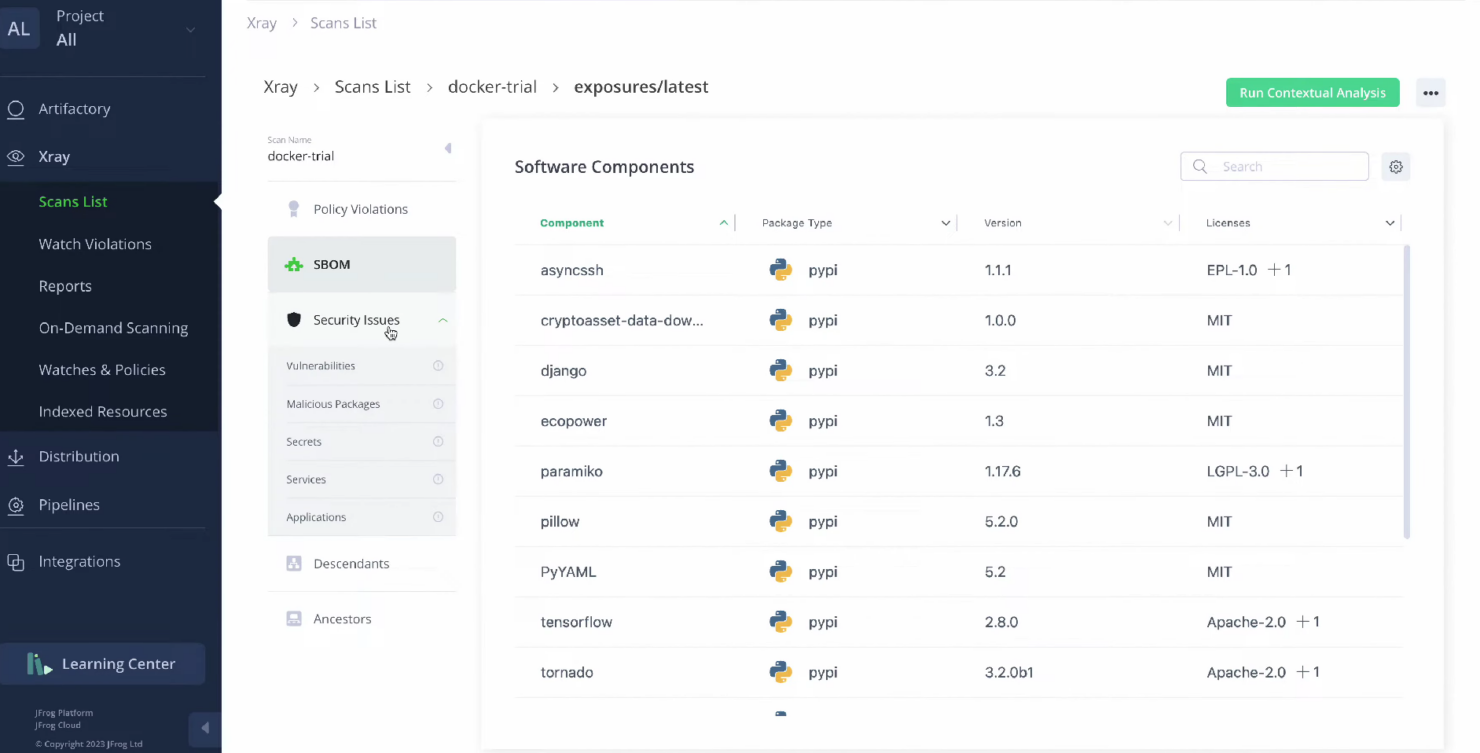The image size is (1480, 753).
Task: Expand +1 licenses on asyncssh row
Action: pyautogui.click(x=1279, y=270)
